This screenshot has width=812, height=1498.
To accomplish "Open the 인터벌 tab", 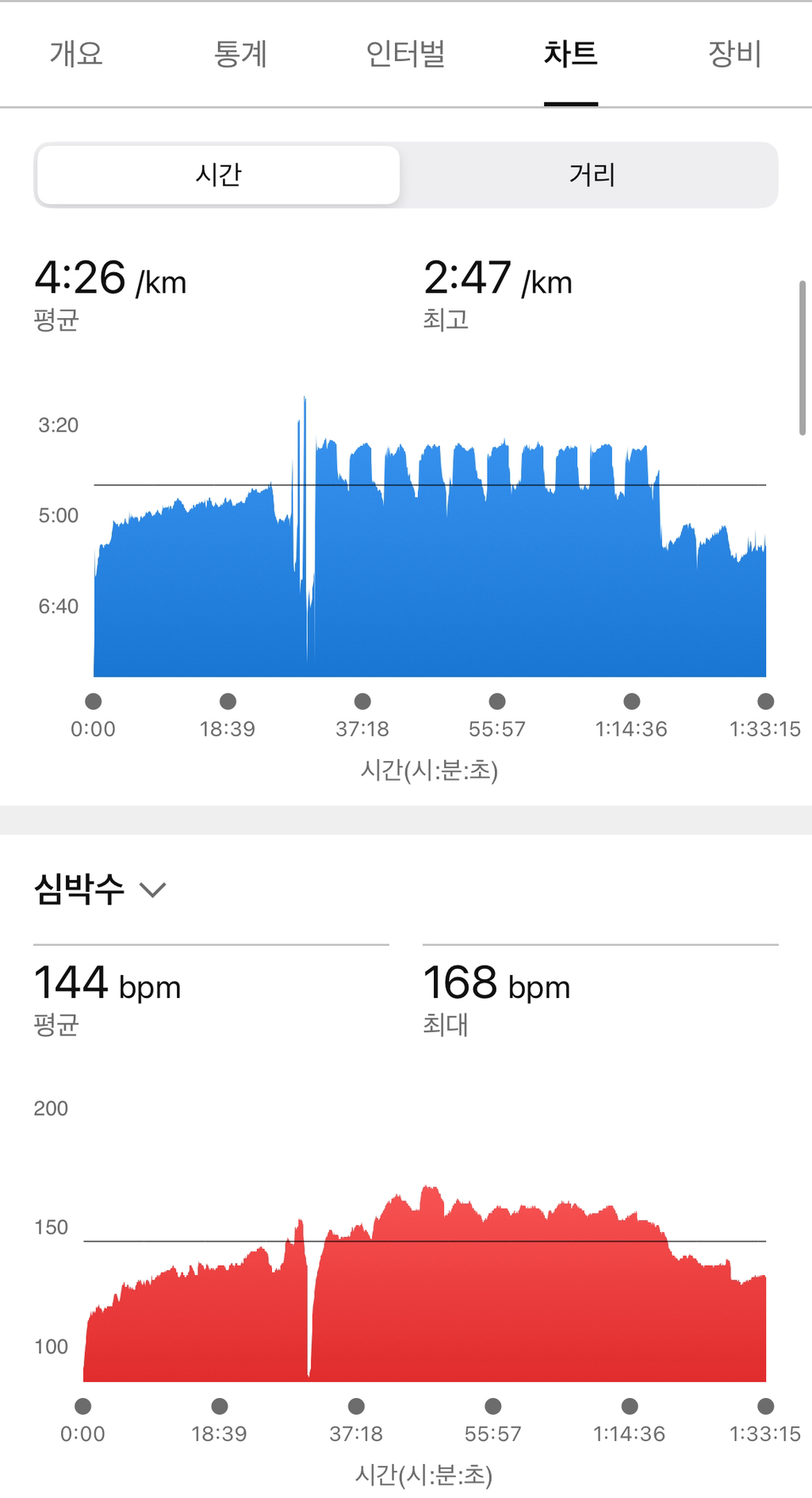I will (x=405, y=54).
